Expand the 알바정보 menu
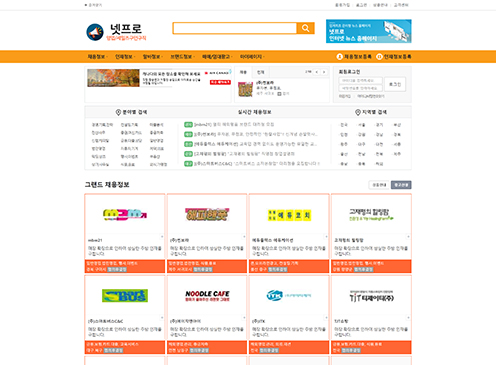This screenshot has height=365, width=496. point(152,57)
